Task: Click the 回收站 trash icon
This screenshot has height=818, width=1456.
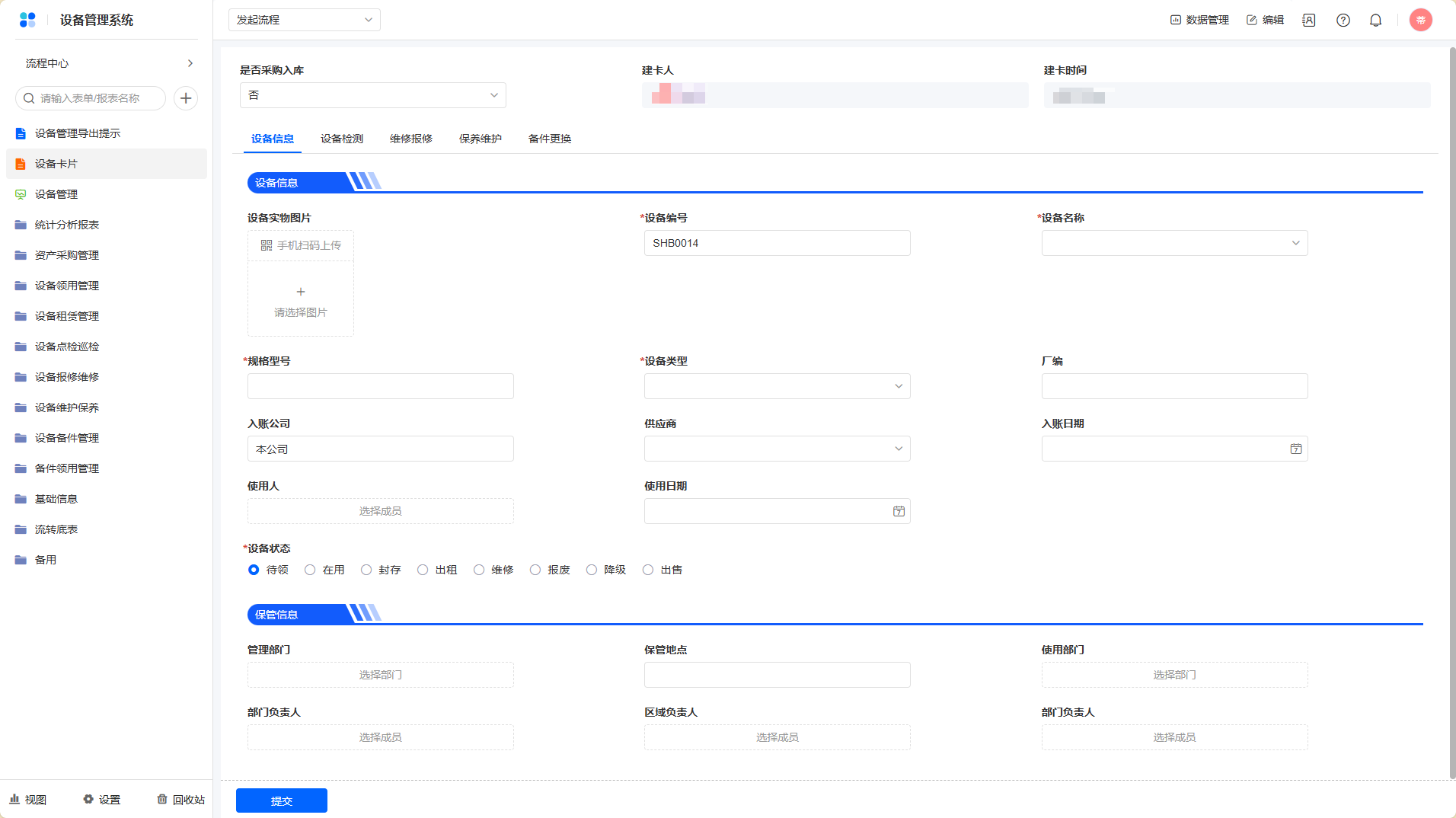Action: click(x=162, y=799)
